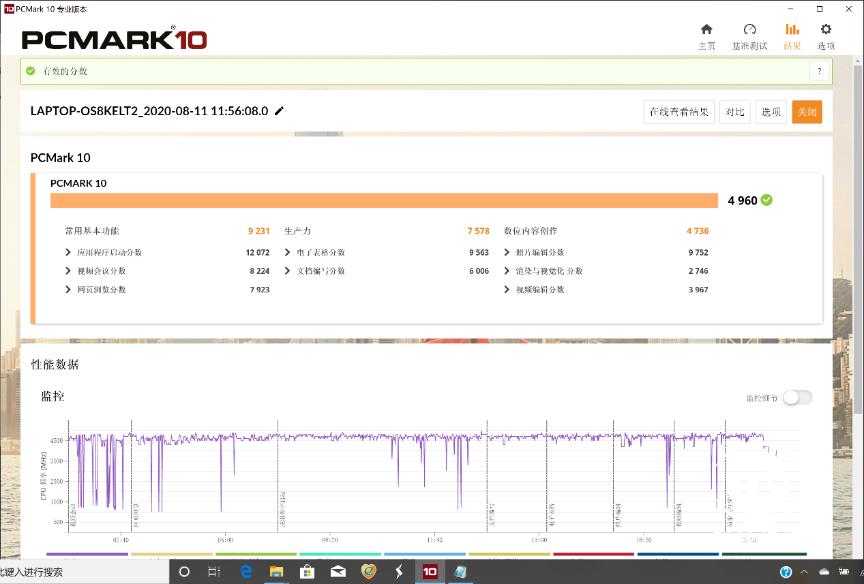Screen dimensions: 864x584
Task: Show hidden system tray icons arrow
Action: click(804, 572)
